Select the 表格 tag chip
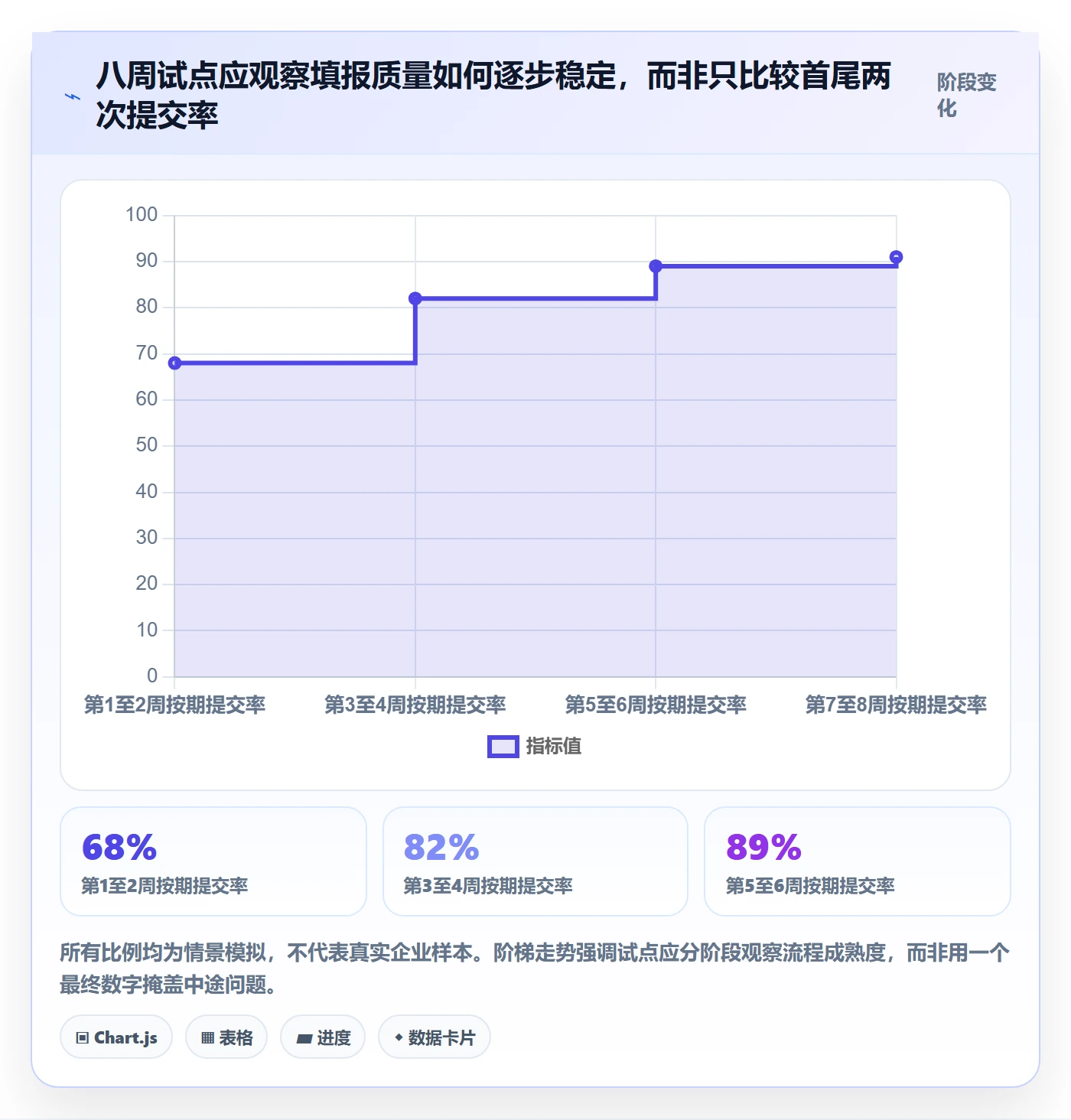The width and height of the screenshot is (1071, 1120). [226, 1037]
